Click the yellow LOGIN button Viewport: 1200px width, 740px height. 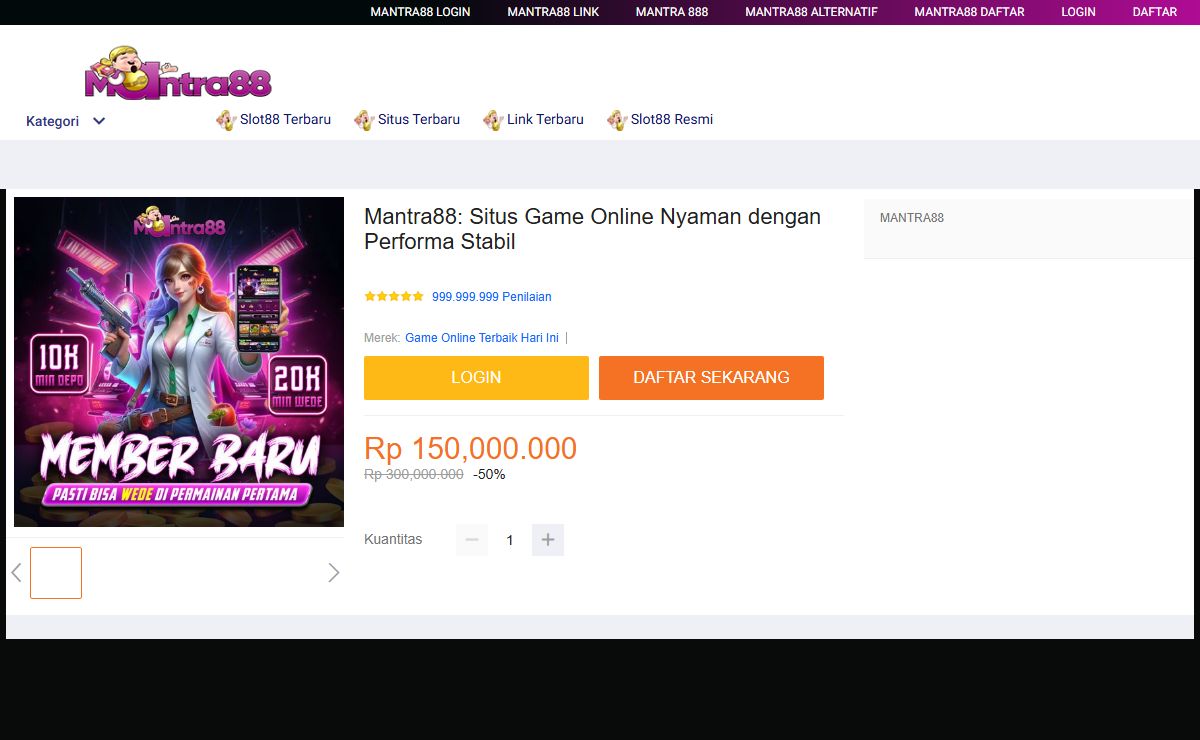[476, 378]
